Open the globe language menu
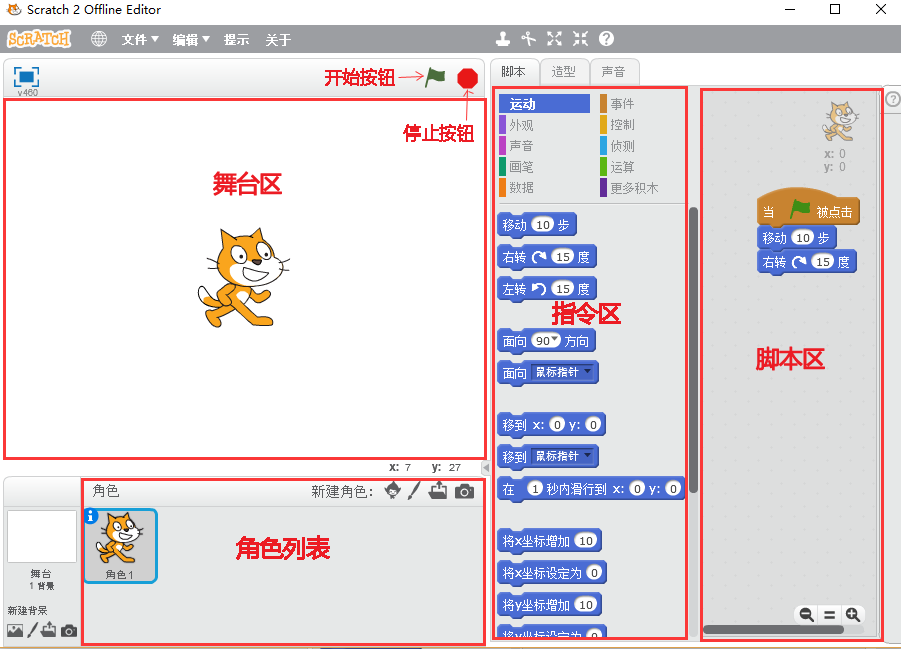Image resolution: width=901 pixels, height=649 pixels. pyautogui.click(x=99, y=39)
